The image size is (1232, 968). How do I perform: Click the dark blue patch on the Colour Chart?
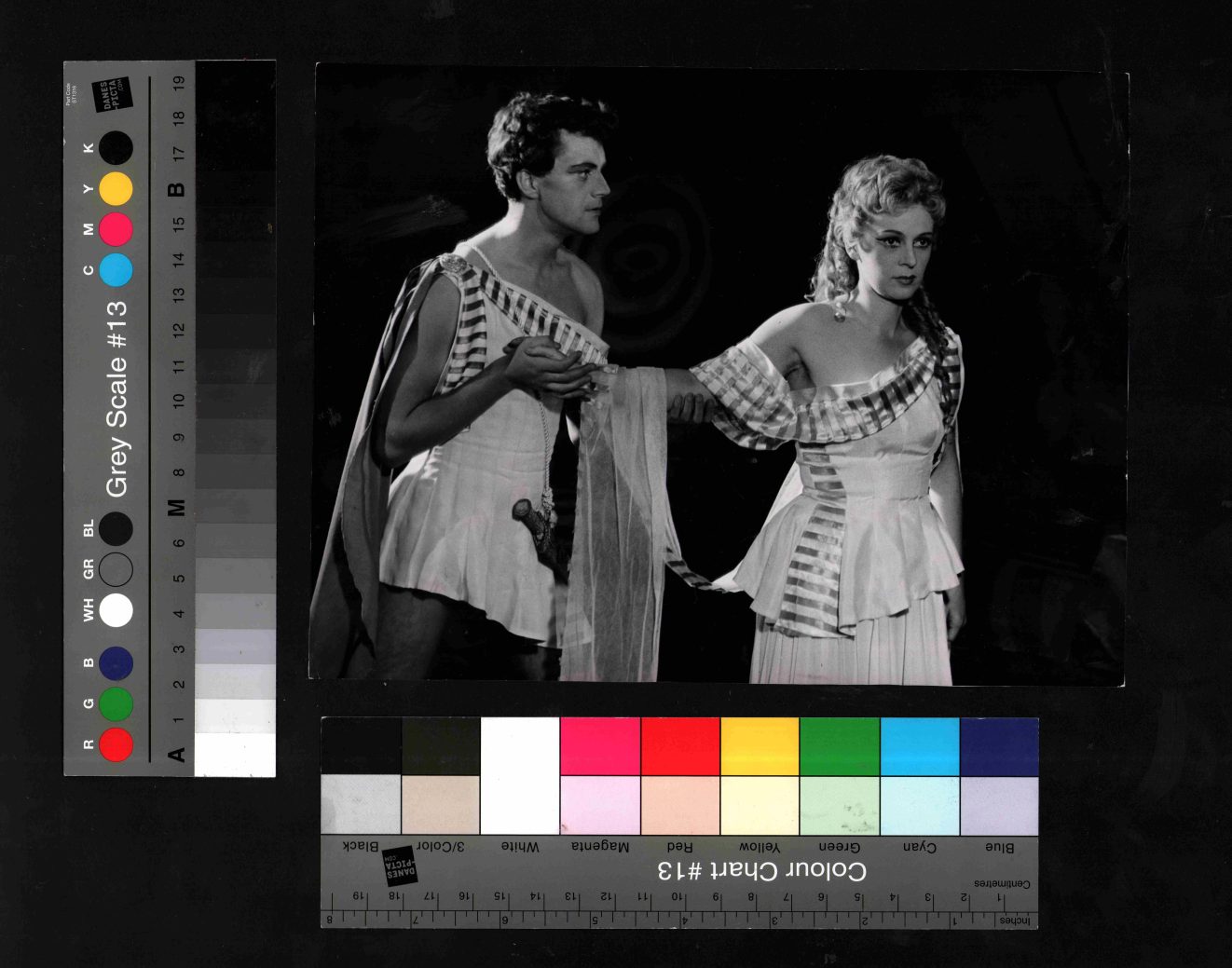tap(999, 745)
